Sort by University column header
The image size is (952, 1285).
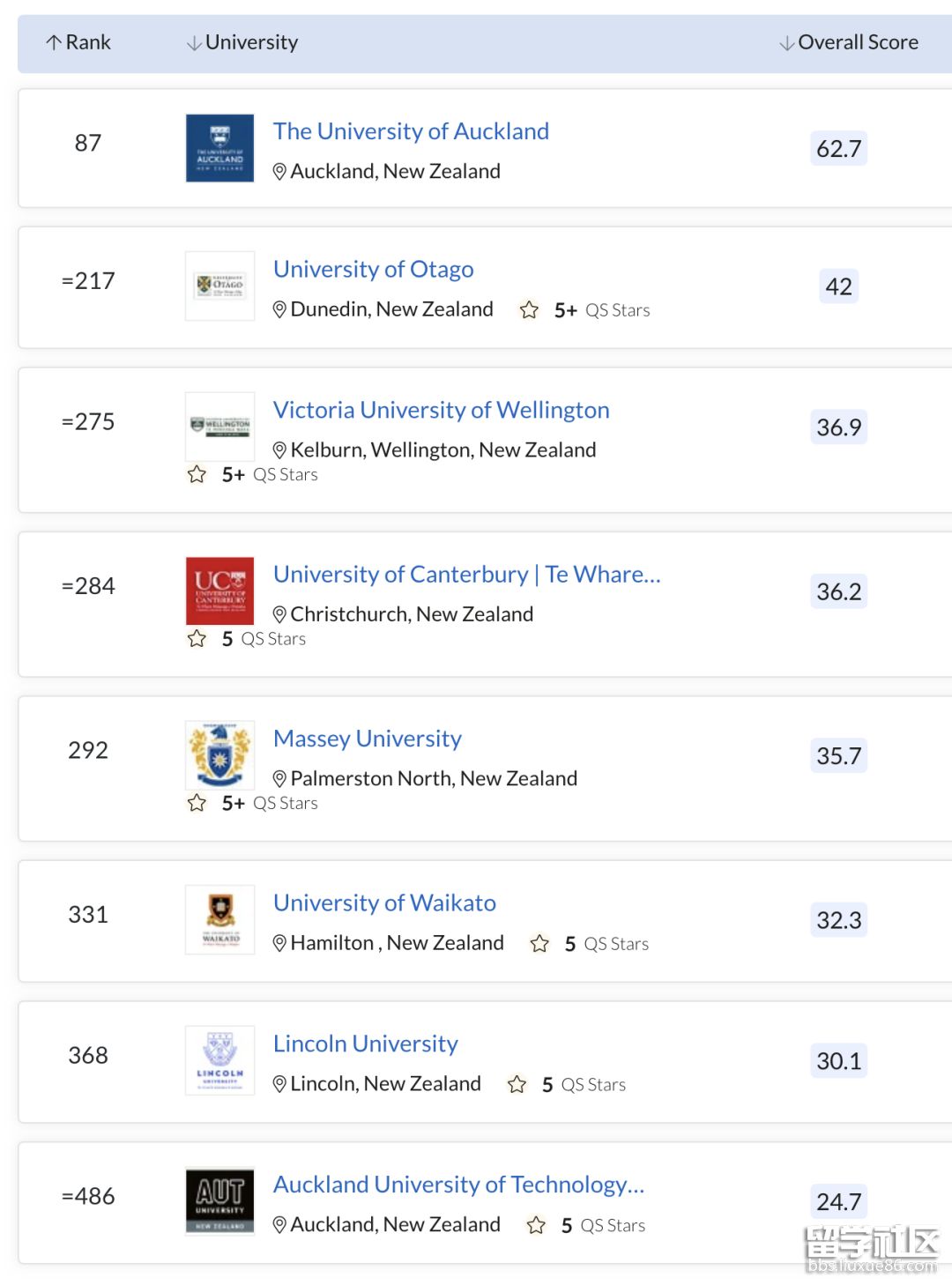click(x=242, y=42)
